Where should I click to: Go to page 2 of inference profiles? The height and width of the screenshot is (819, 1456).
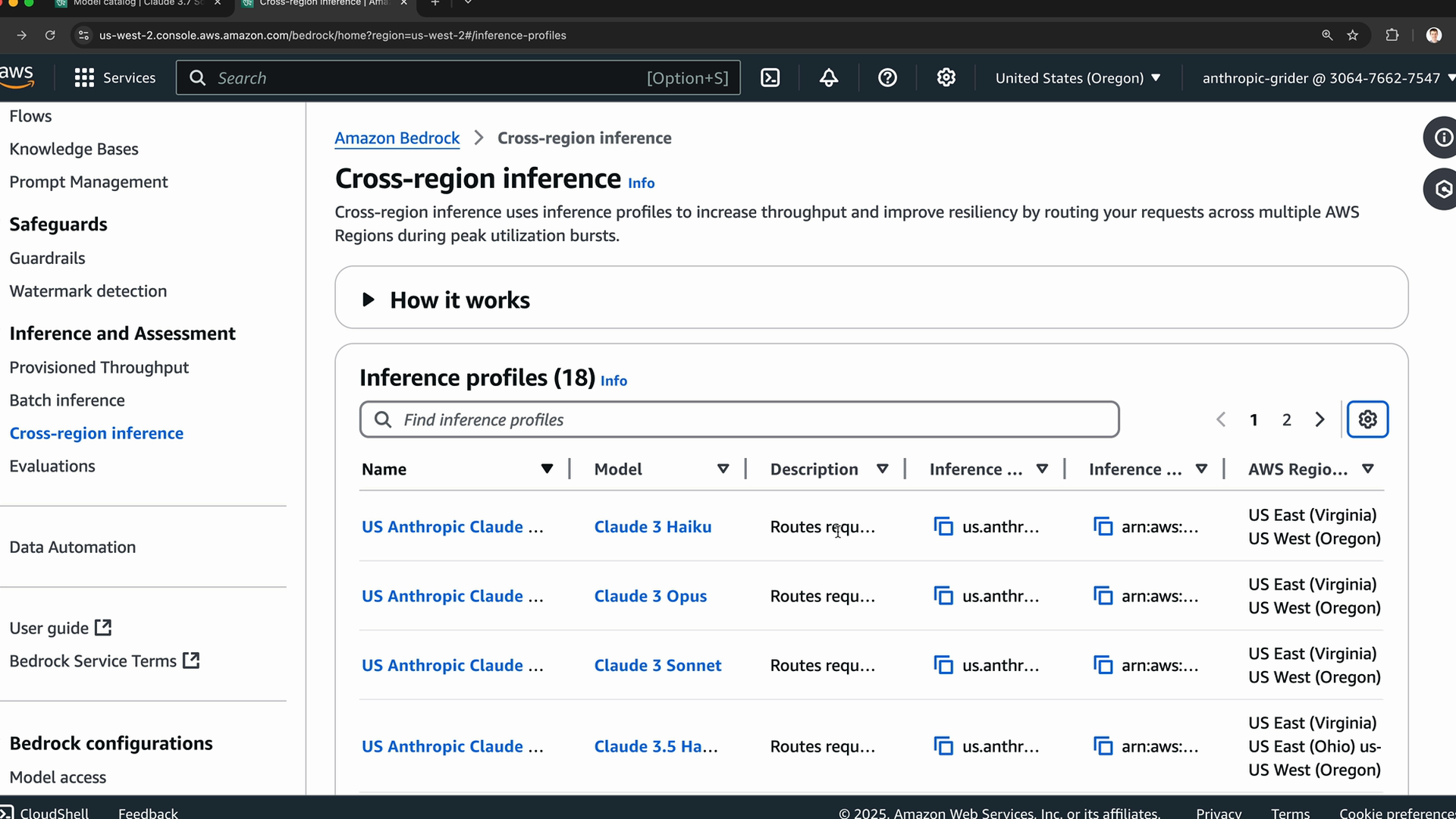(1286, 419)
